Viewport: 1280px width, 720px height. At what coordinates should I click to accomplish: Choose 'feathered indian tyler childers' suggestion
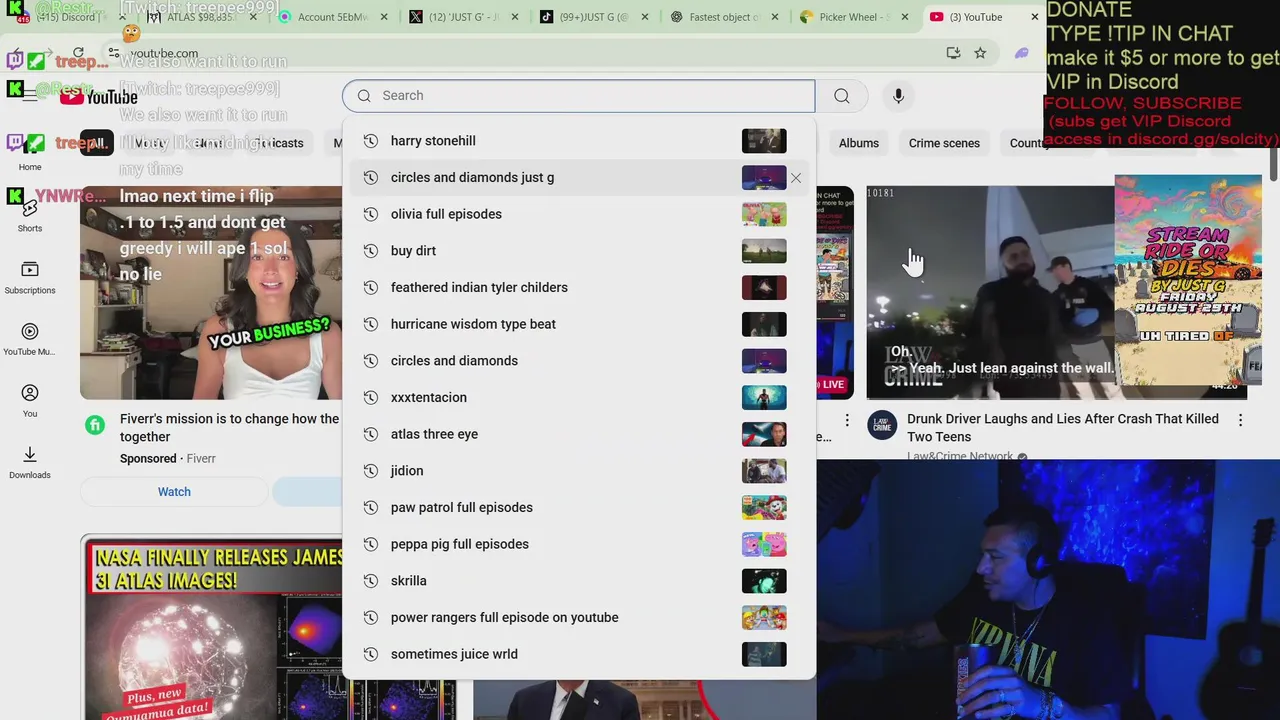click(578, 288)
